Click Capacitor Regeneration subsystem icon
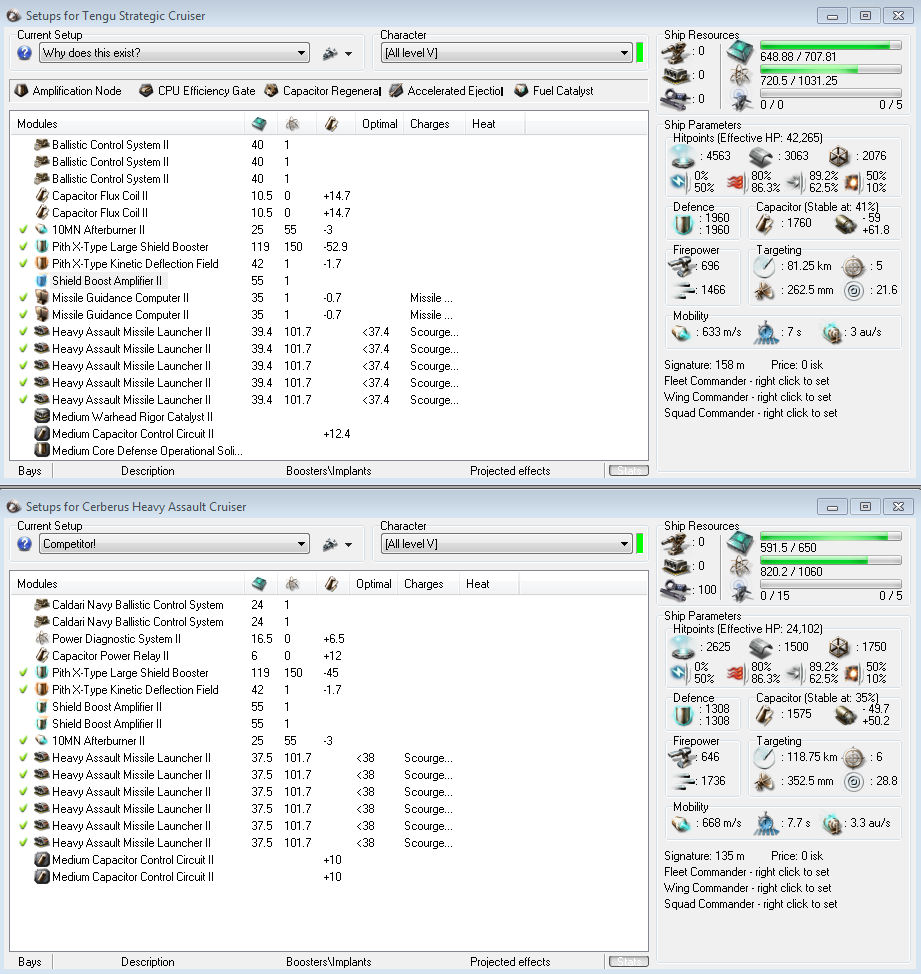Viewport: 921px width, 974px height. (271, 91)
